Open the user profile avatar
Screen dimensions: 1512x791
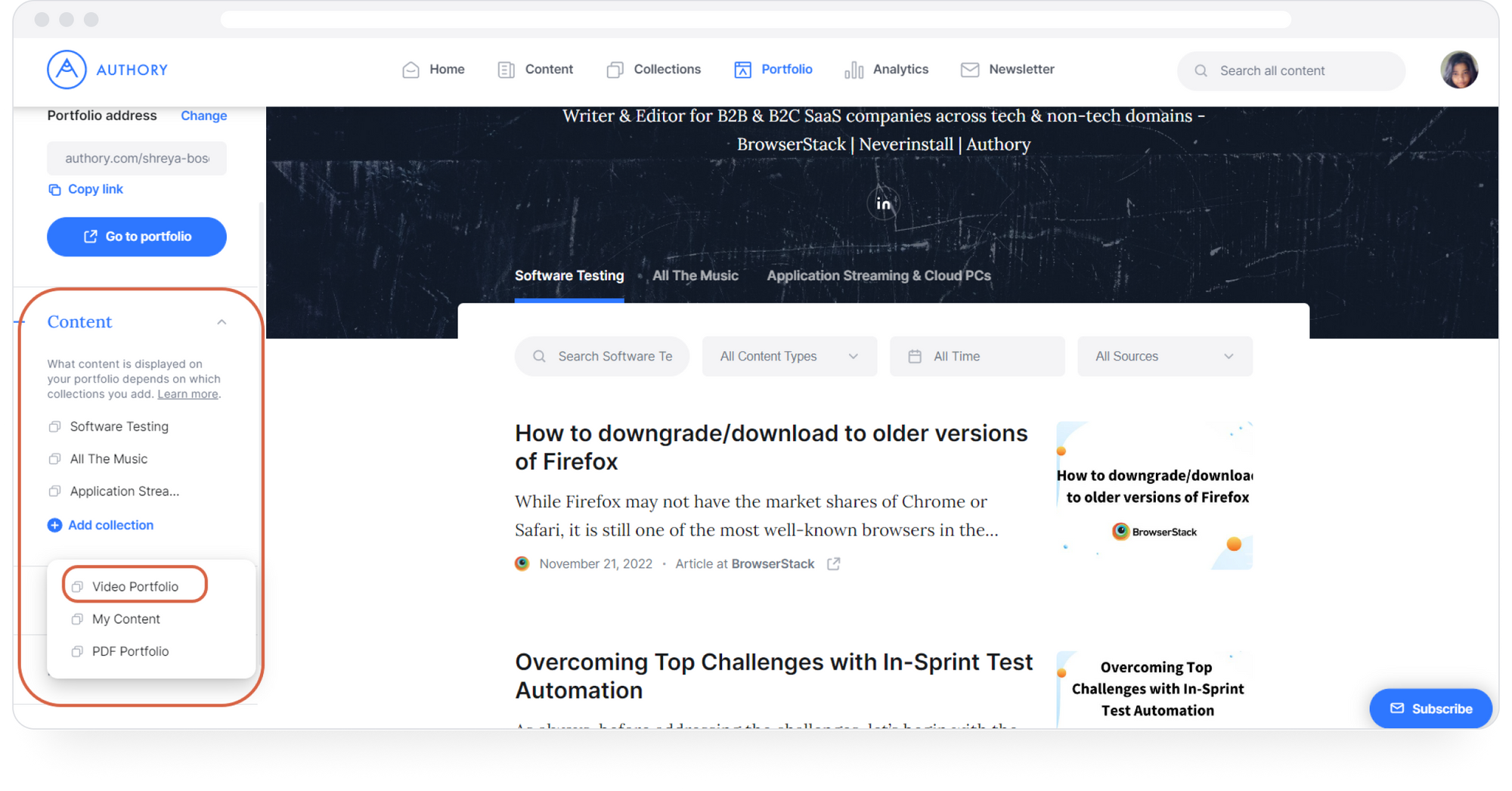(1458, 70)
